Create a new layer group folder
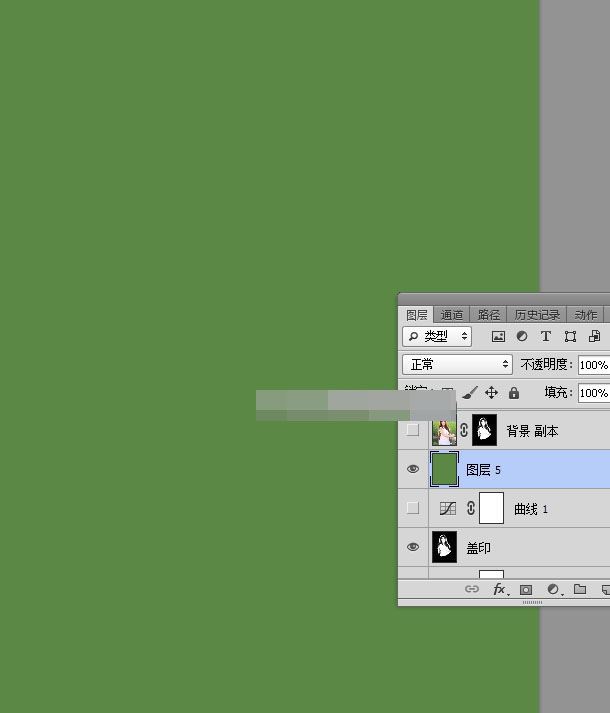The height and width of the screenshot is (713, 610). [x=580, y=589]
